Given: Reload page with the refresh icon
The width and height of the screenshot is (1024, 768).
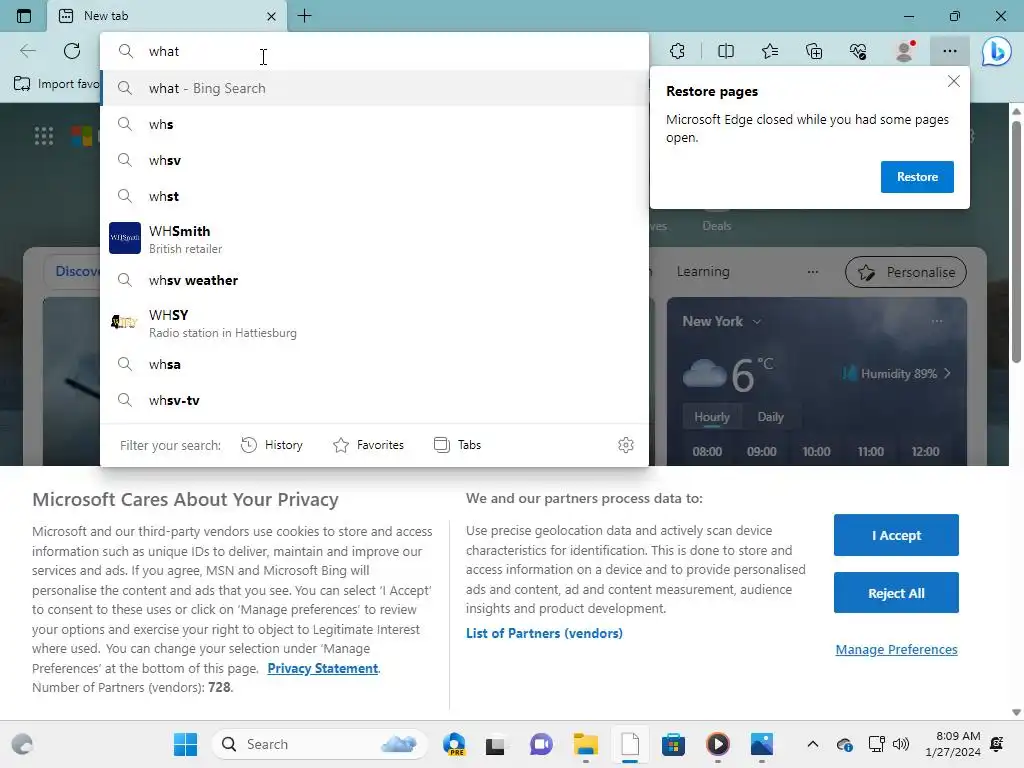Looking at the screenshot, I should click(72, 51).
